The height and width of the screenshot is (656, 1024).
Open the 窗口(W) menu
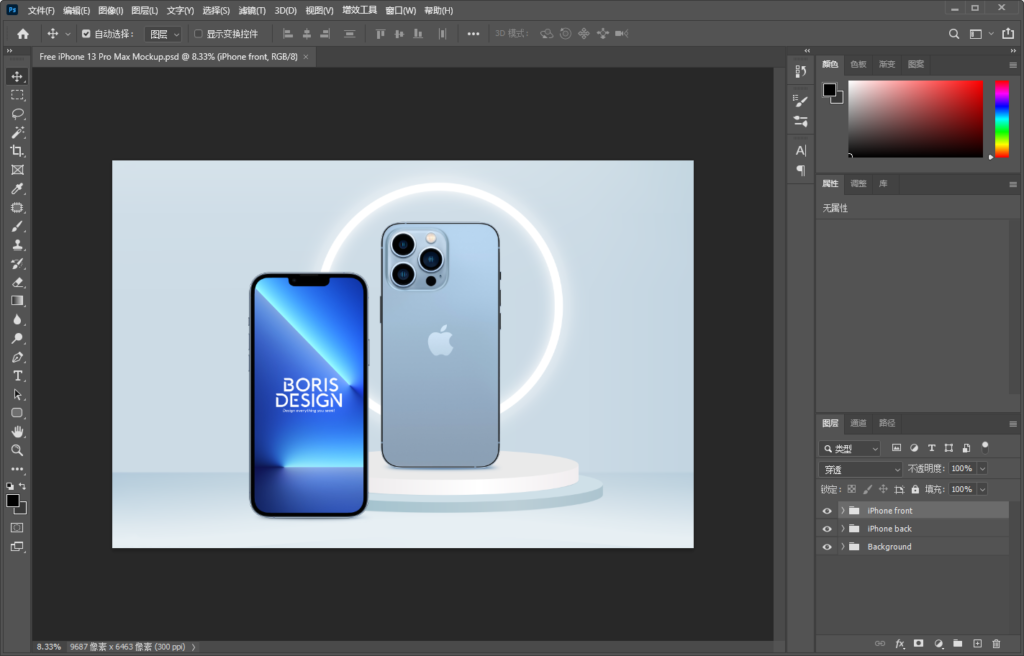tap(400, 10)
